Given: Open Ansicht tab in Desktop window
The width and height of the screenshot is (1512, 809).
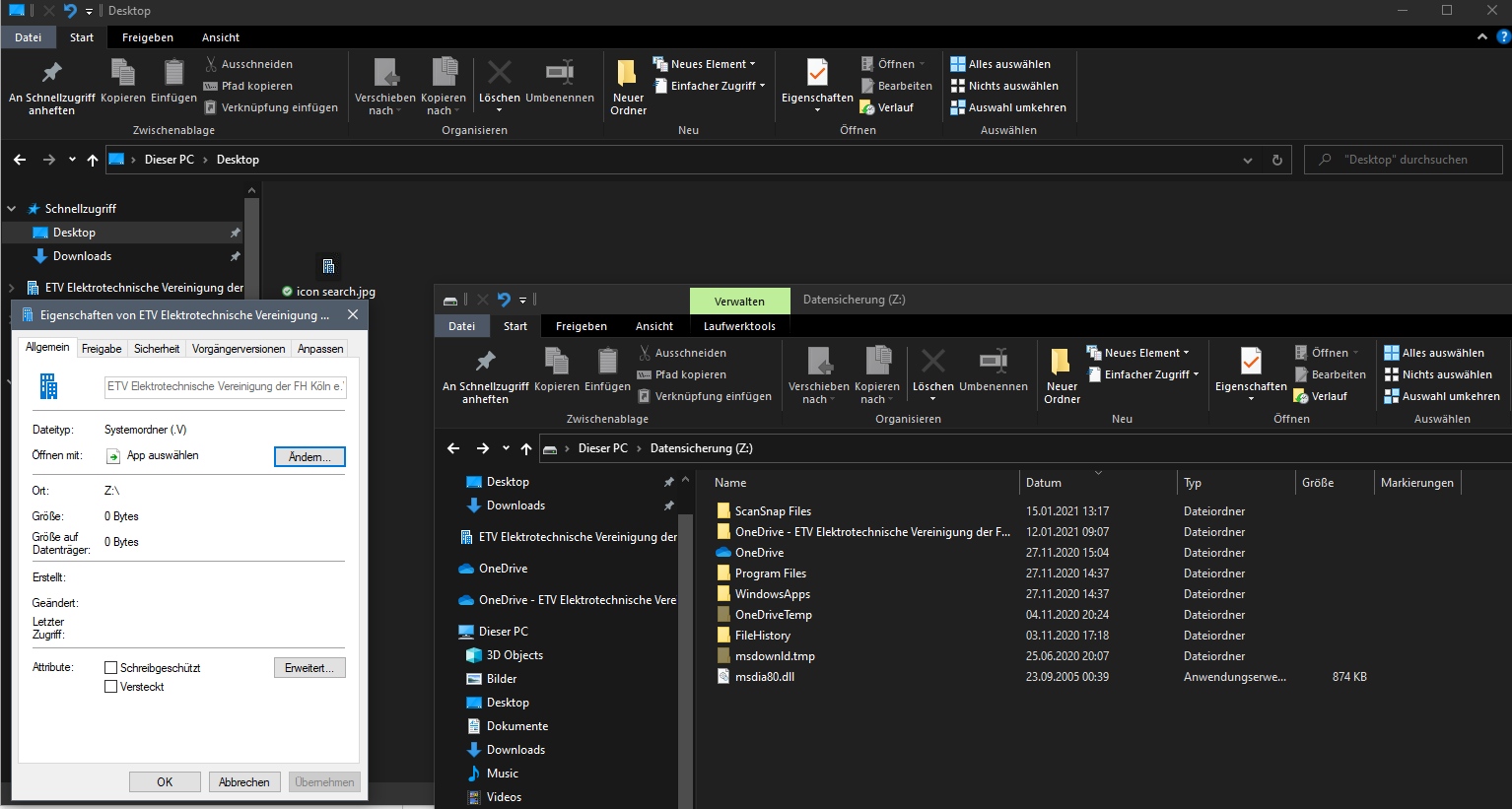Looking at the screenshot, I should click(x=221, y=37).
